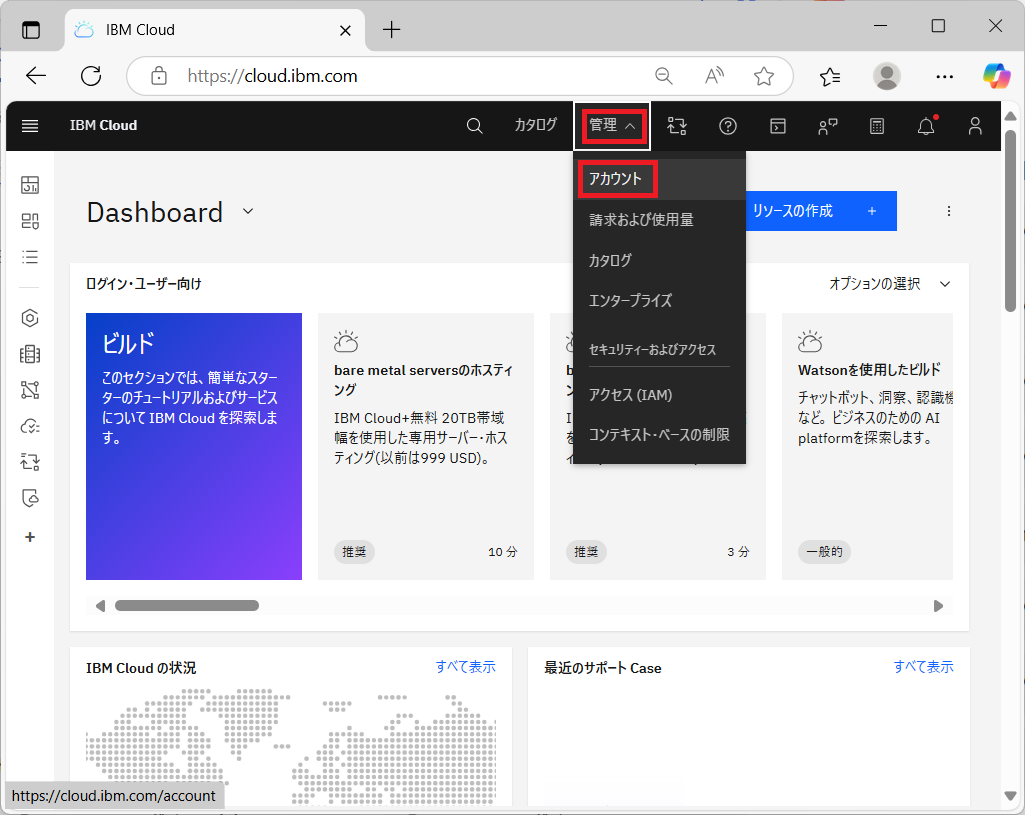Image resolution: width=1025 pixels, height=815 pixels.
Task: Click the plus icon at sidebar bottom
Action: 29,536
